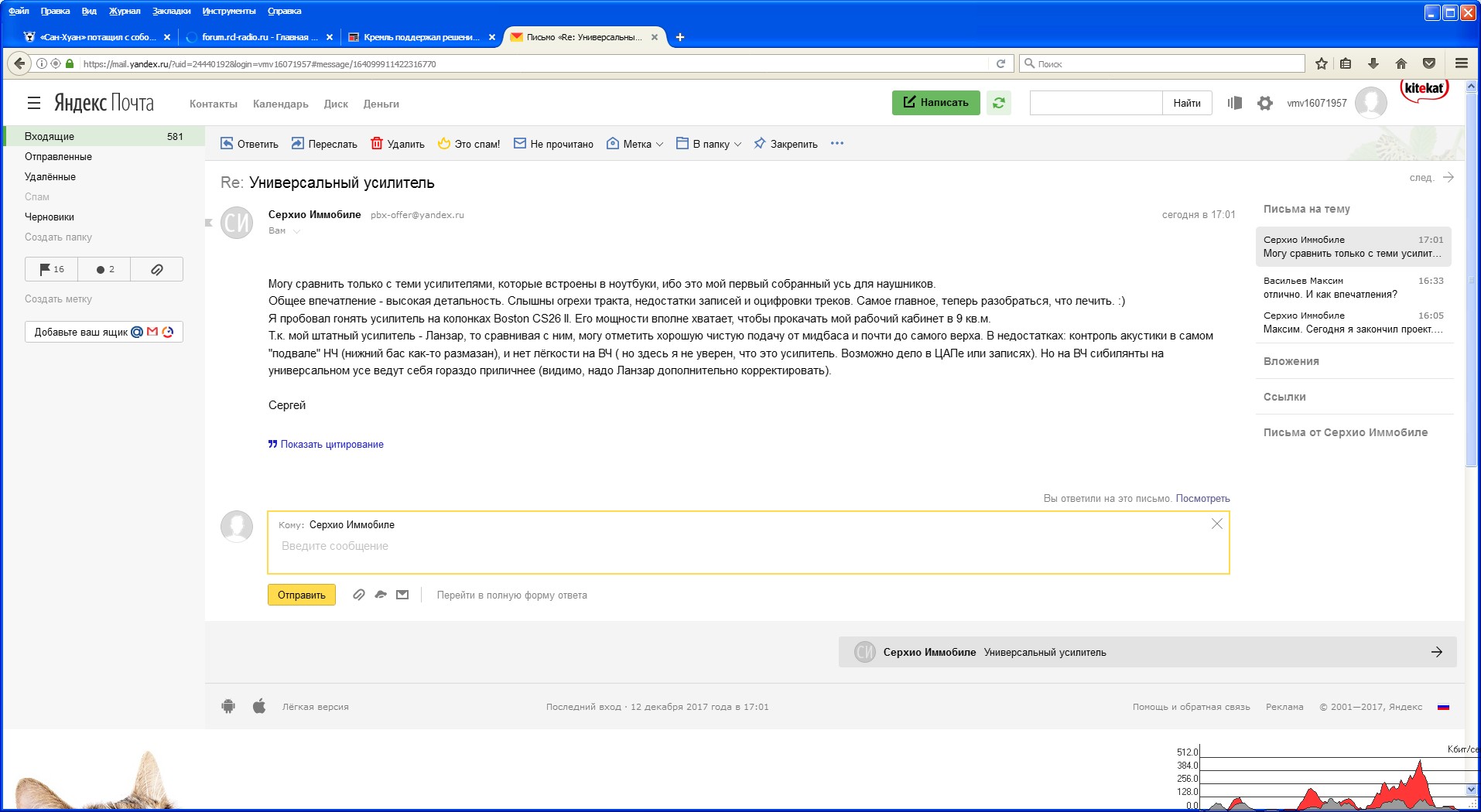Click the sender avatar СИ
The height and width of the screenshot is (812, 1481).
[x=237, y=223]
